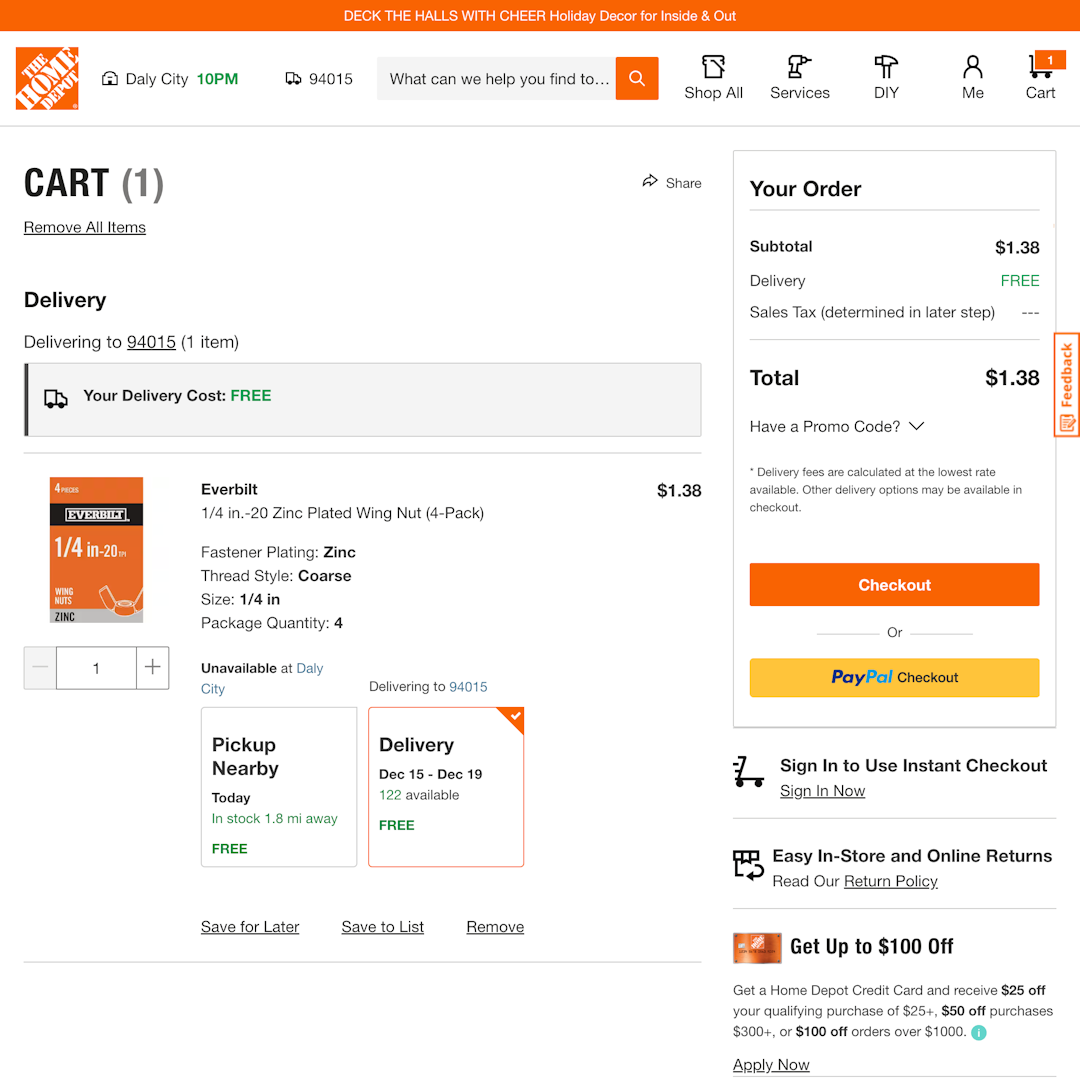
Task: Open the Shop All menu
Action: click(713, 78)
